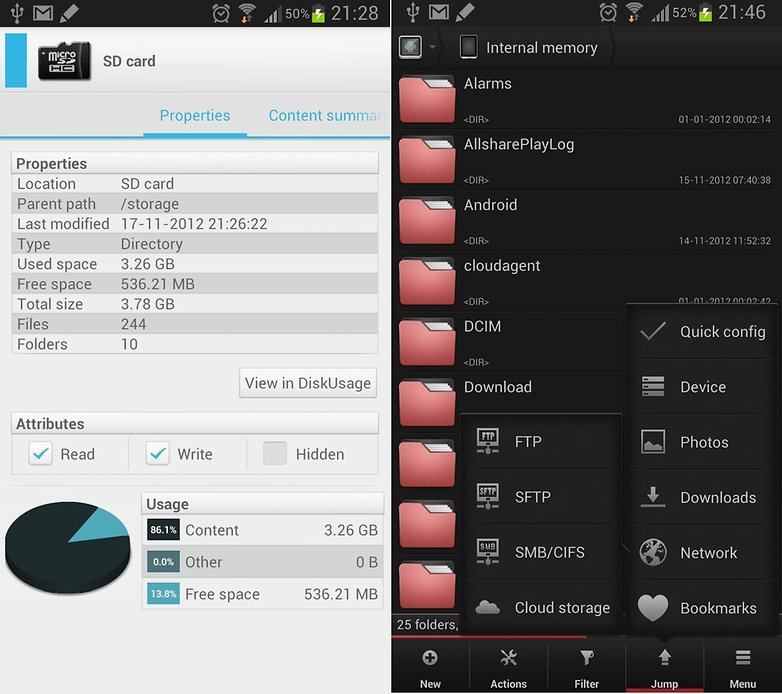Select the Used space 3.26 GB row
The image size is (782, 694).
click(195, 264)
